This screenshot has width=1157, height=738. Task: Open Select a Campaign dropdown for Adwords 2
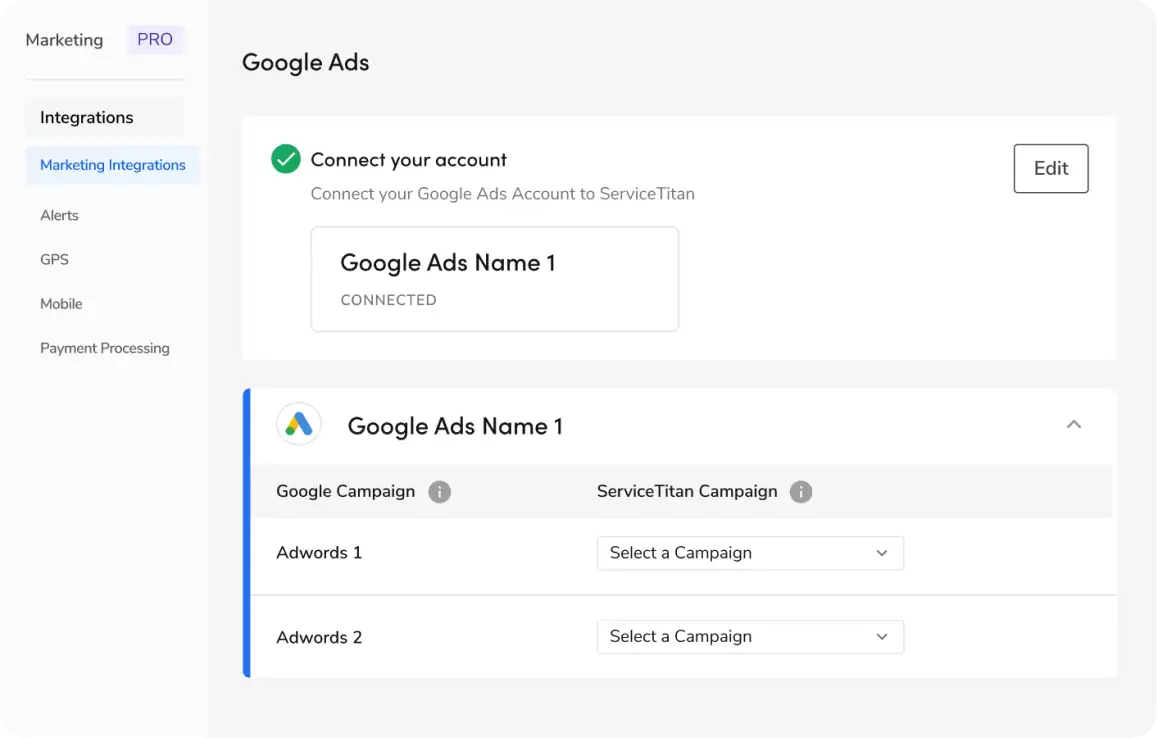[750, 636]
